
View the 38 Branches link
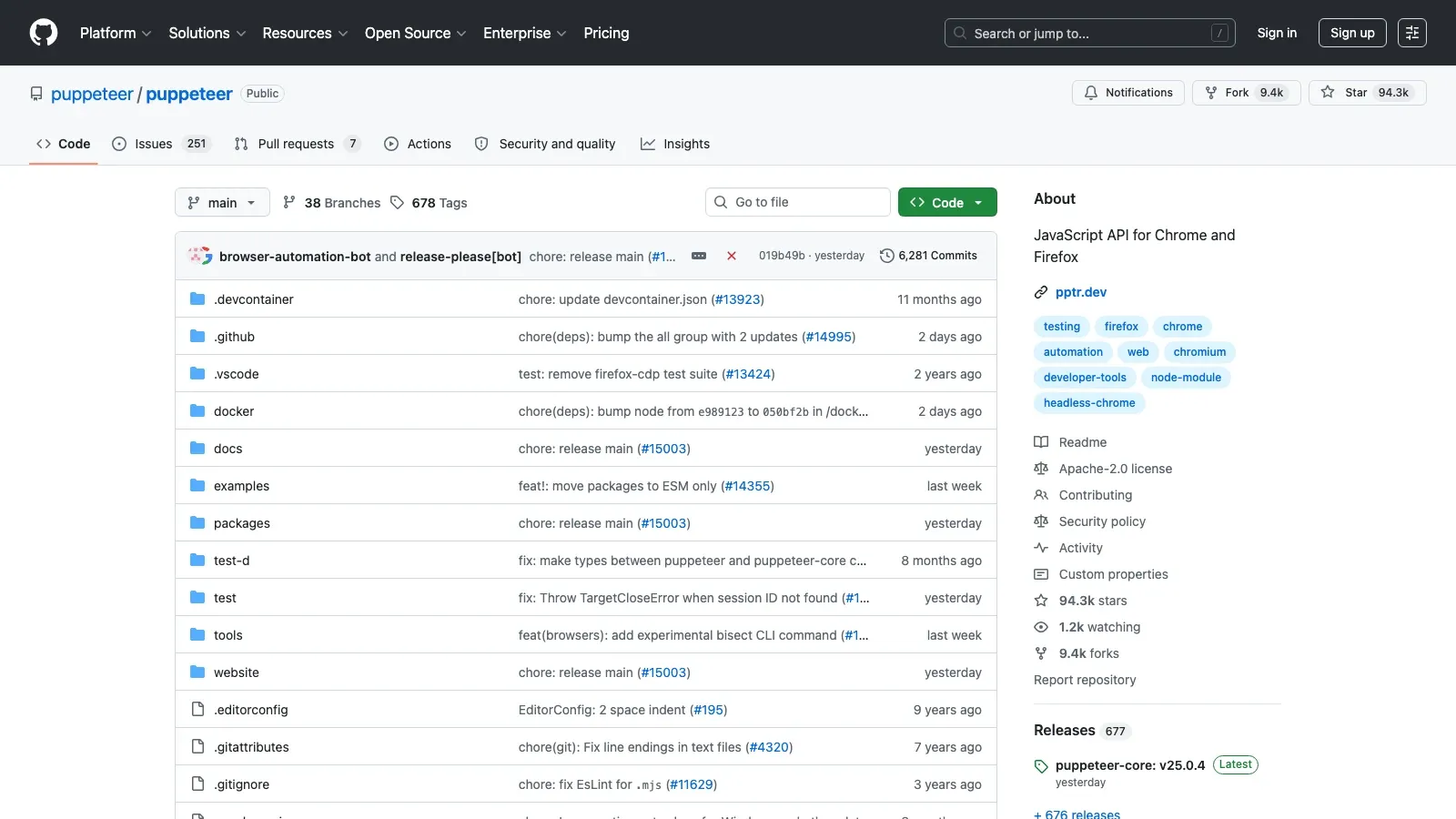point(332,203)
